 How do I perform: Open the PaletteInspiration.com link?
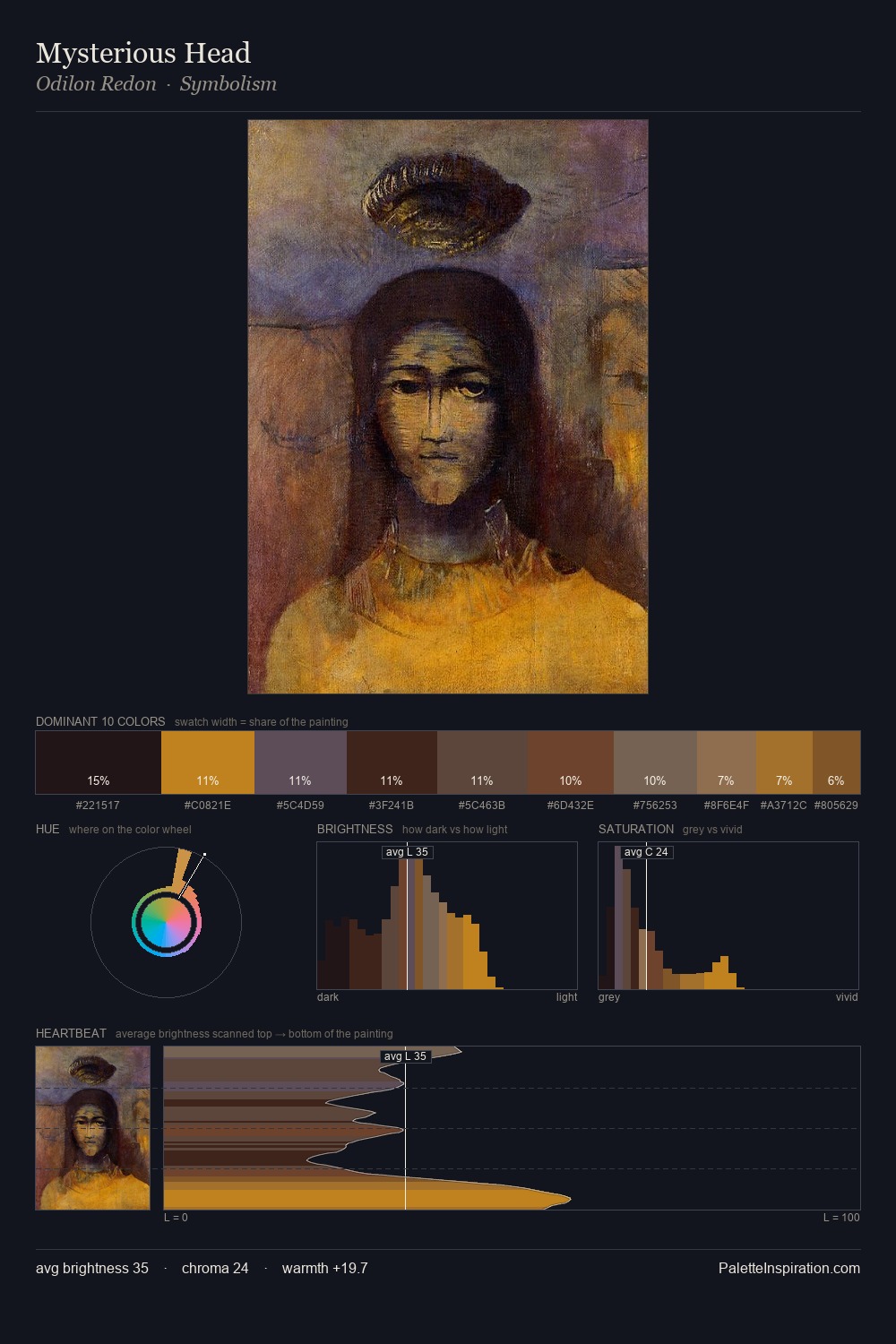[789, 1268]
